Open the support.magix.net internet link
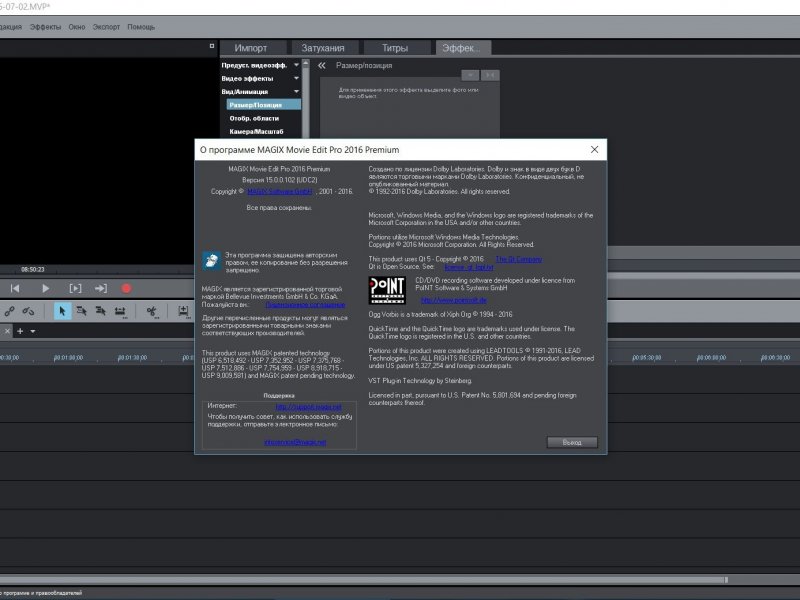The image size is (800, 600). pos(308,407)
